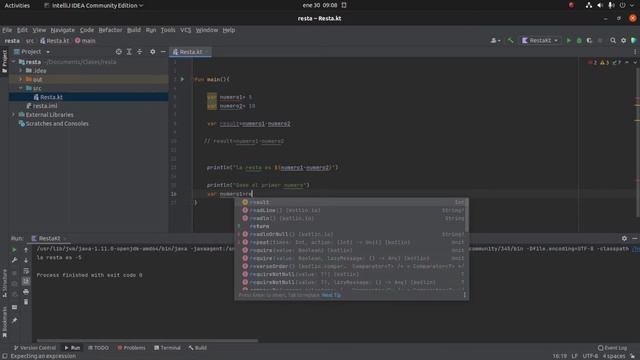Expand the .idea folder
The width and height of the screenshot is (640, 360).
pos(20,71)
